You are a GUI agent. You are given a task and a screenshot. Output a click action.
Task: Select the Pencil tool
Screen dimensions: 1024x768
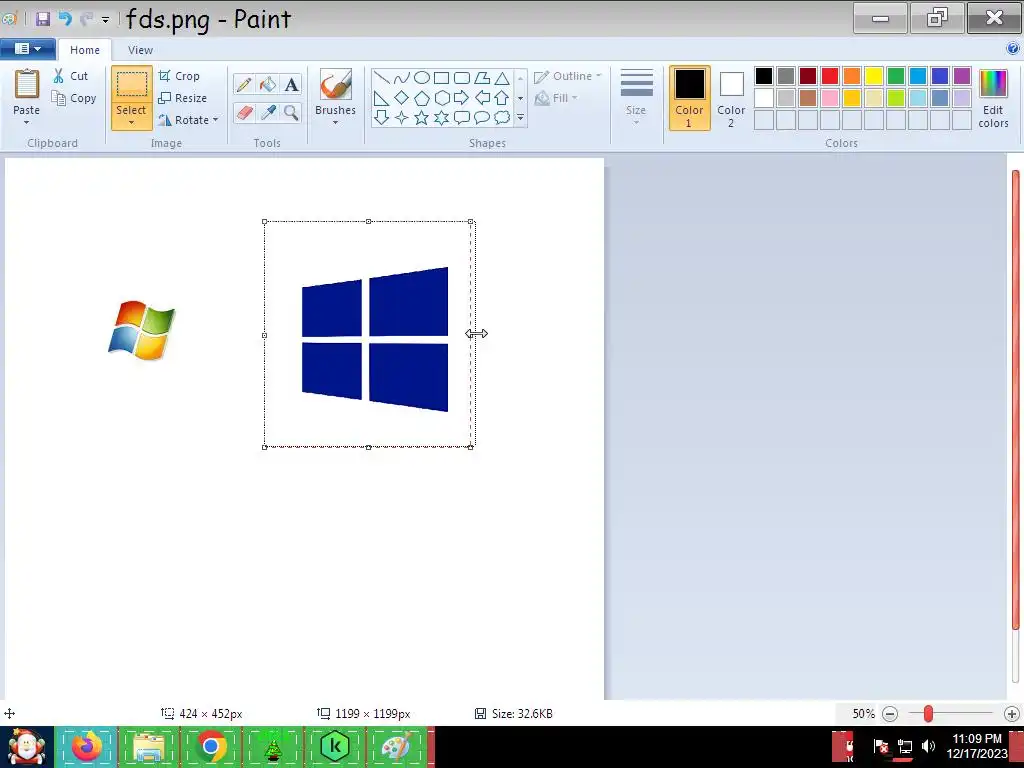(244, 84)
